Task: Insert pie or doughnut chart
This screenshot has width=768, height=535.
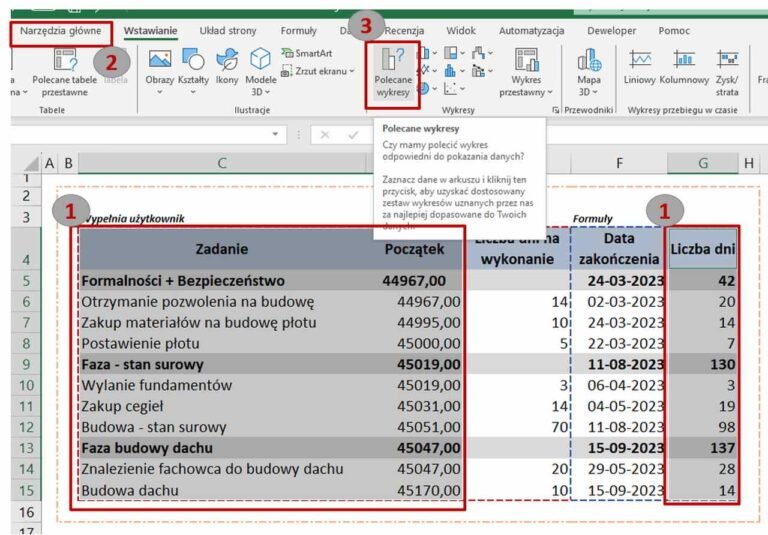Action: (424, 89)
